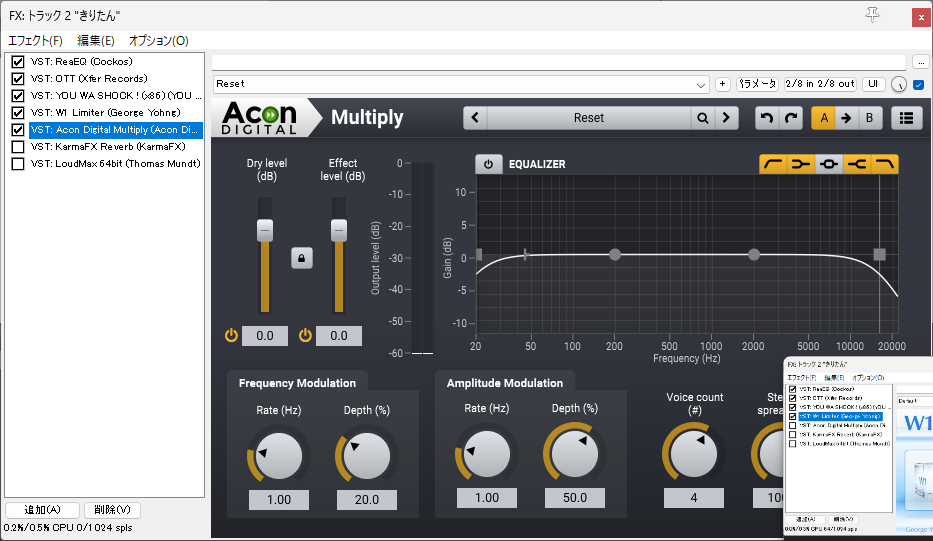Open the preset search magnifier
Viewport: 933px width, 541px height.
click(x=703, y=118)
